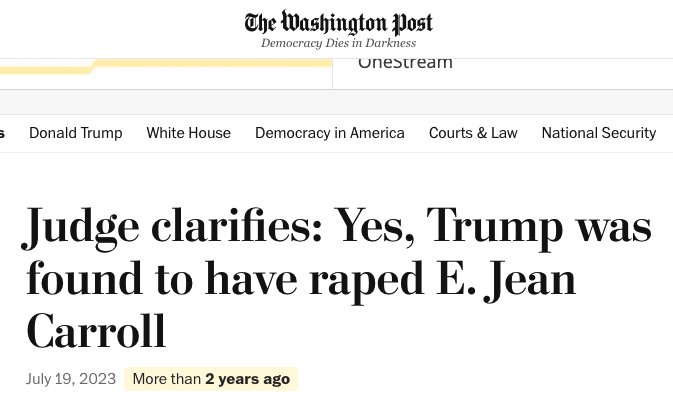Click the cut-off nav item at left edge
The height and width of the screenshot is (406, 673).
[3, 133]
